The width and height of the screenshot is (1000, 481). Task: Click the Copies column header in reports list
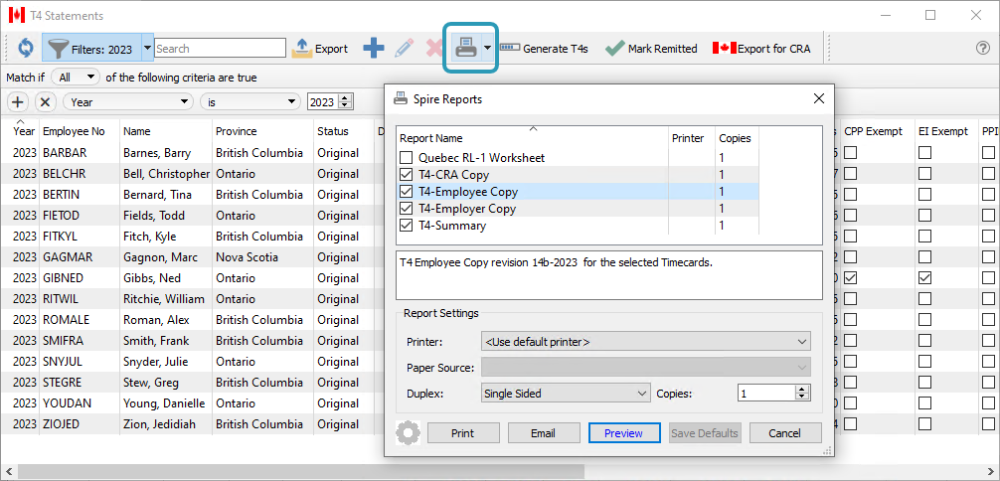coord(736,138)
